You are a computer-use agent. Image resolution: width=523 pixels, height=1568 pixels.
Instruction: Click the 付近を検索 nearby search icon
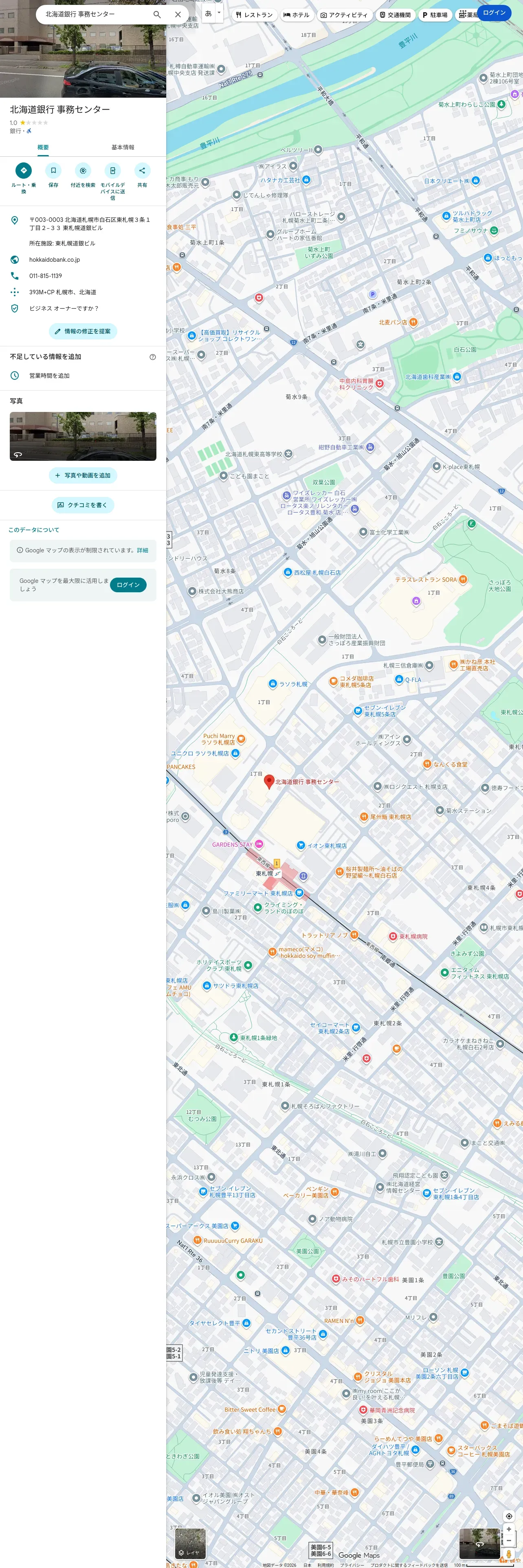pos(83,171)
